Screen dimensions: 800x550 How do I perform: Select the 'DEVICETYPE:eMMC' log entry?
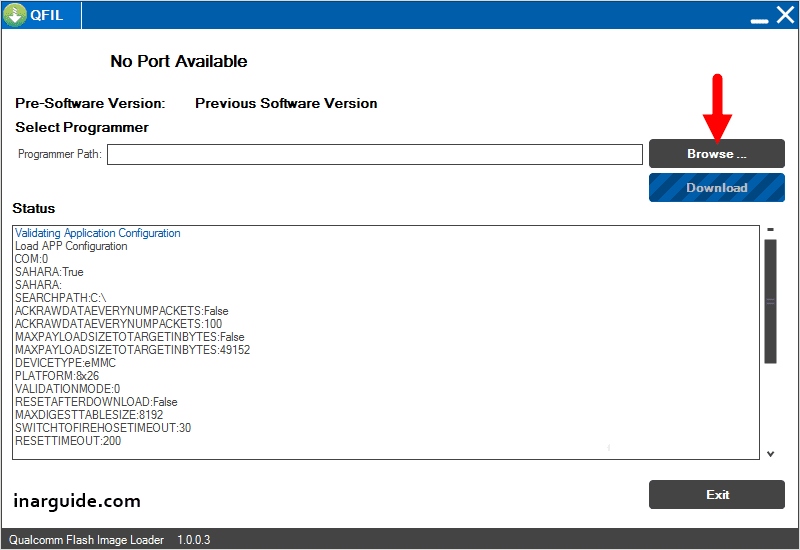point(65,363)
